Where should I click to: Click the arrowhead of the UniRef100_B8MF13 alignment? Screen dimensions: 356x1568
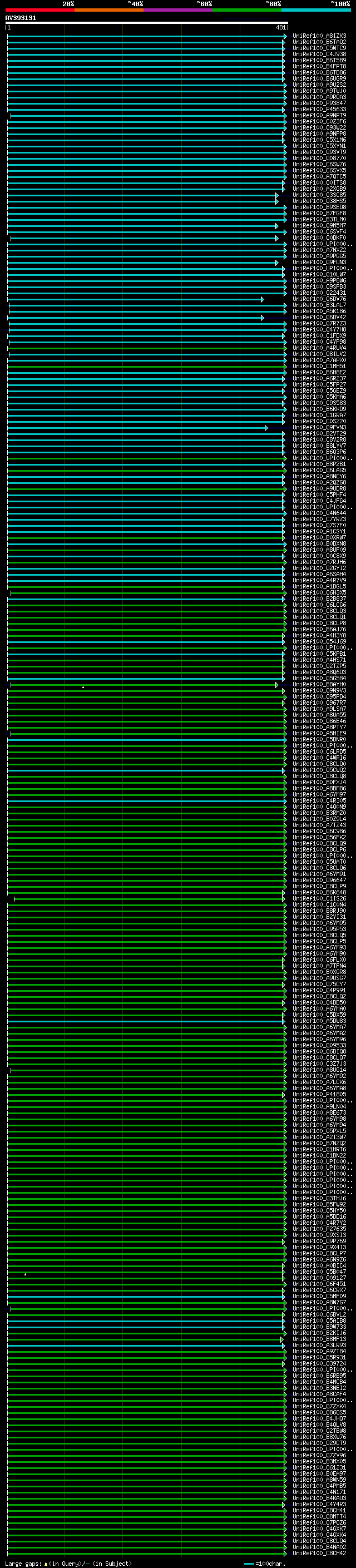pyautogui.click(x=282, y=1339)
